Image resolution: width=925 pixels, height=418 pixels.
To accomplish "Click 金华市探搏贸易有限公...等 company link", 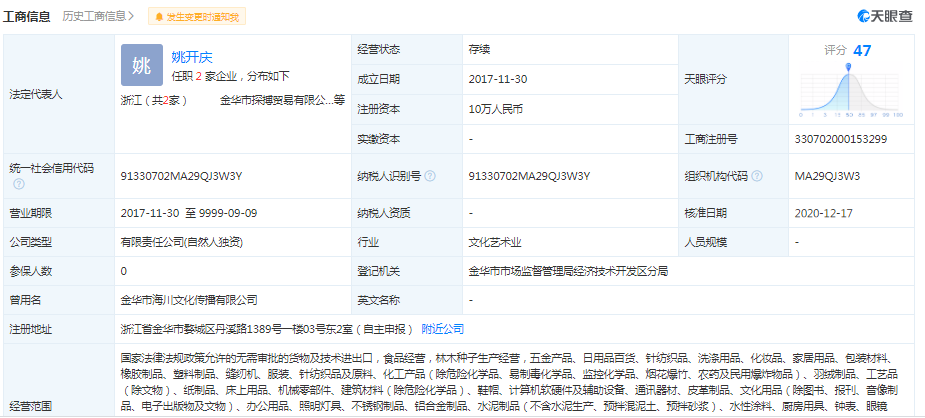I will pyautogui.click(x=282, y=100).
